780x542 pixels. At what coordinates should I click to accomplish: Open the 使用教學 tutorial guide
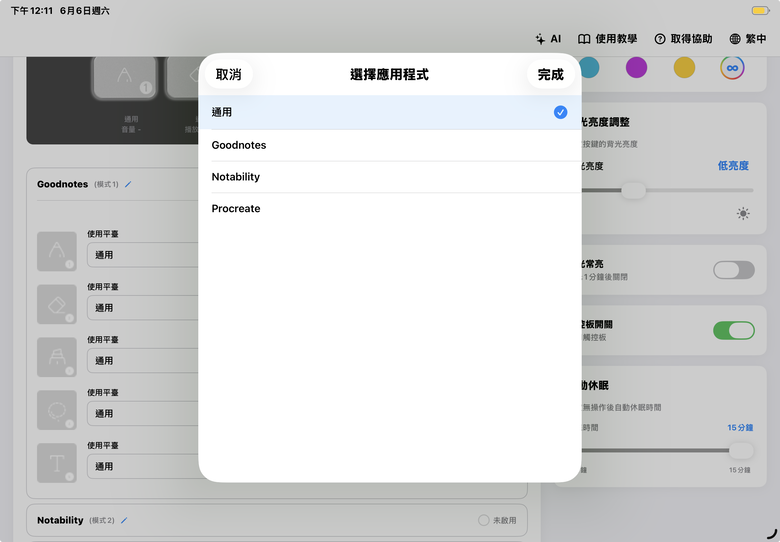coord(607,39)
